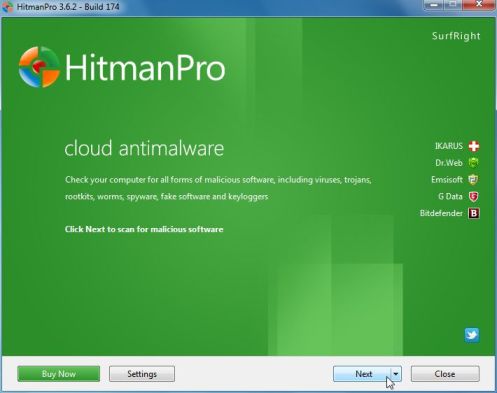
Task: Click the title bar HitmanPro app icon
Action: tap(7, 7)
